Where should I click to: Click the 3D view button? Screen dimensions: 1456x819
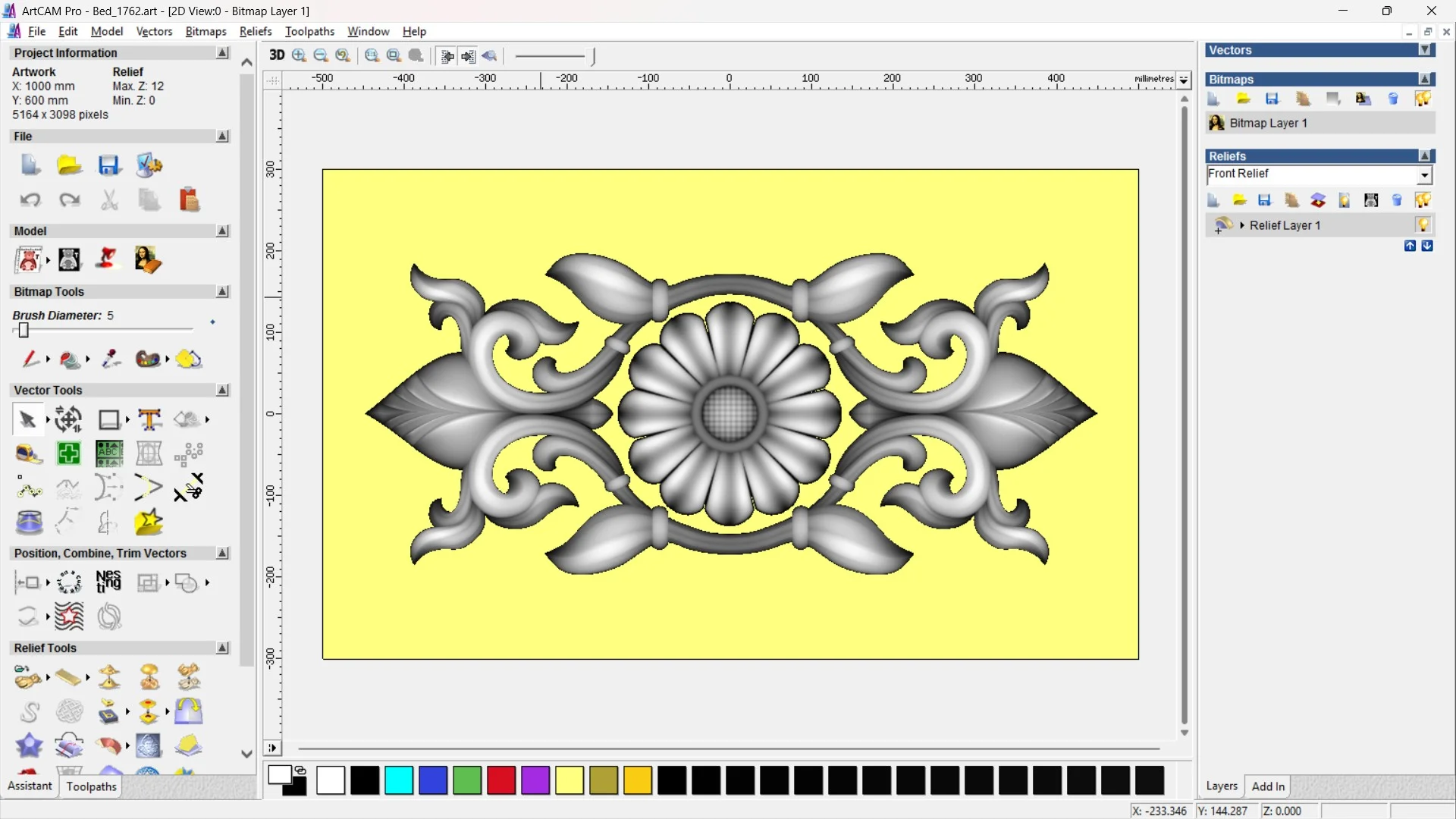point(277,55)
